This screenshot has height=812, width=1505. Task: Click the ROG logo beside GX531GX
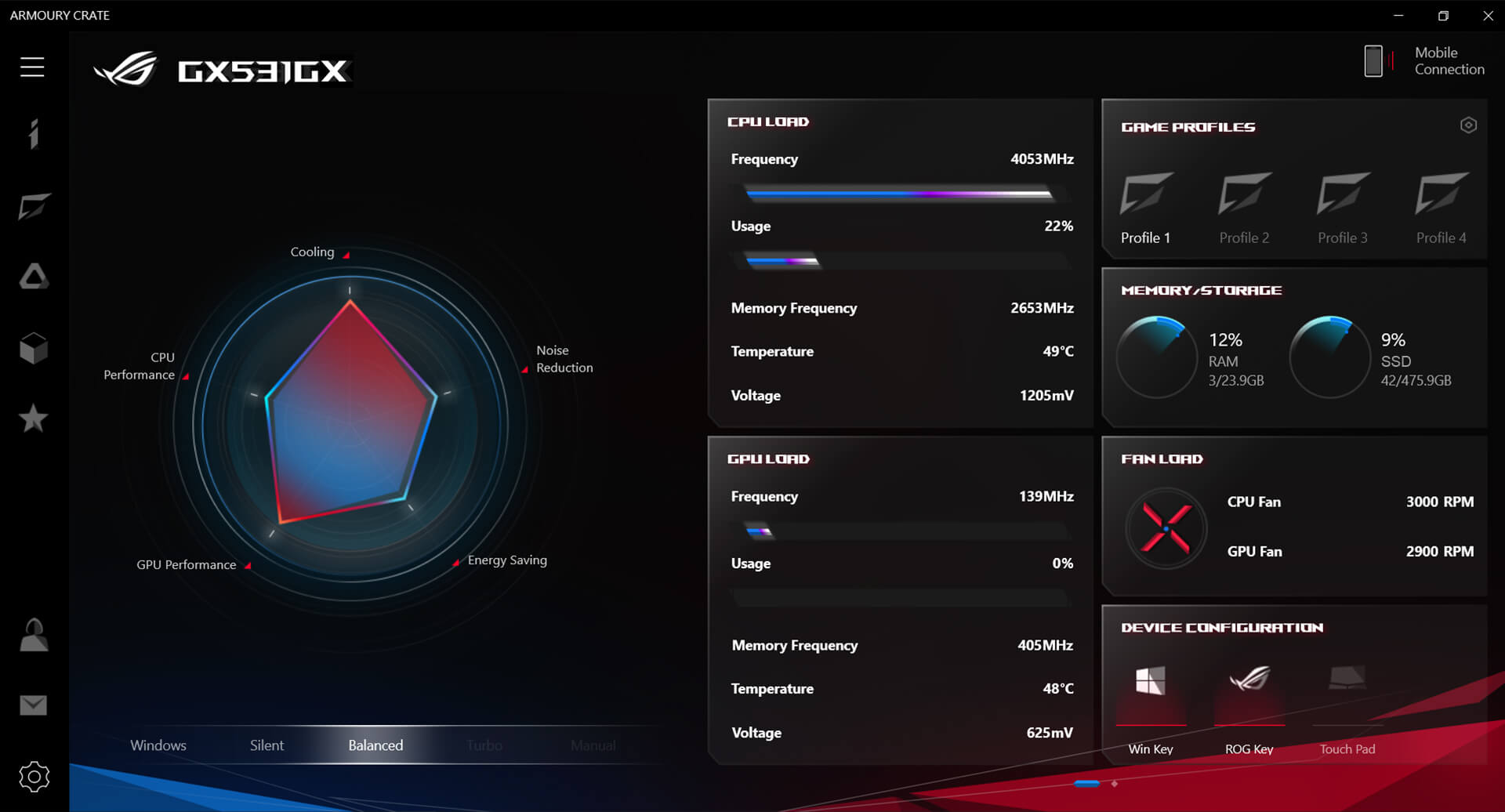(x=125, y=69)
